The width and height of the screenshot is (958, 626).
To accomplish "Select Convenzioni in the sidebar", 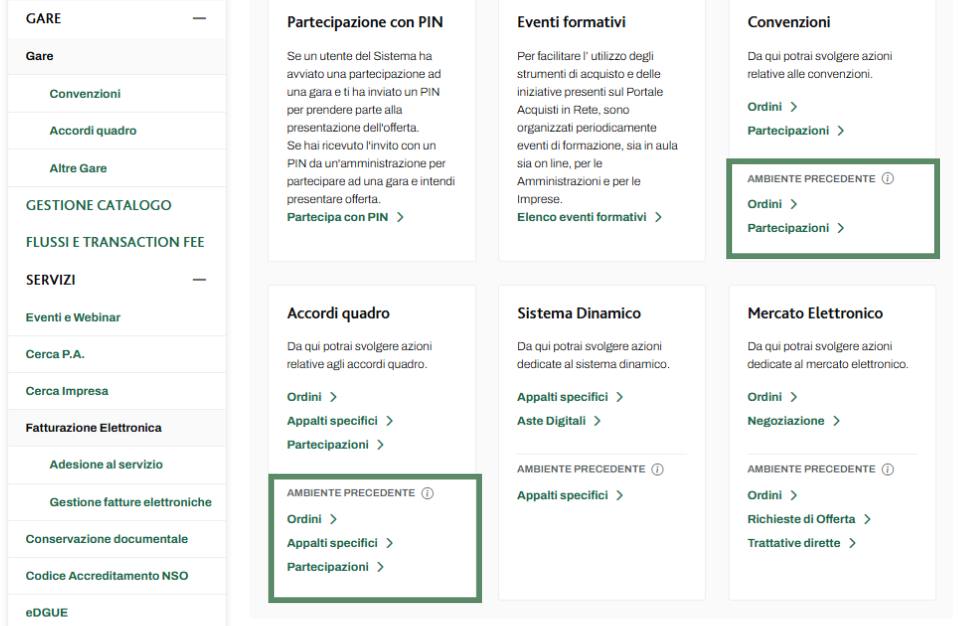I will point(85,94).
